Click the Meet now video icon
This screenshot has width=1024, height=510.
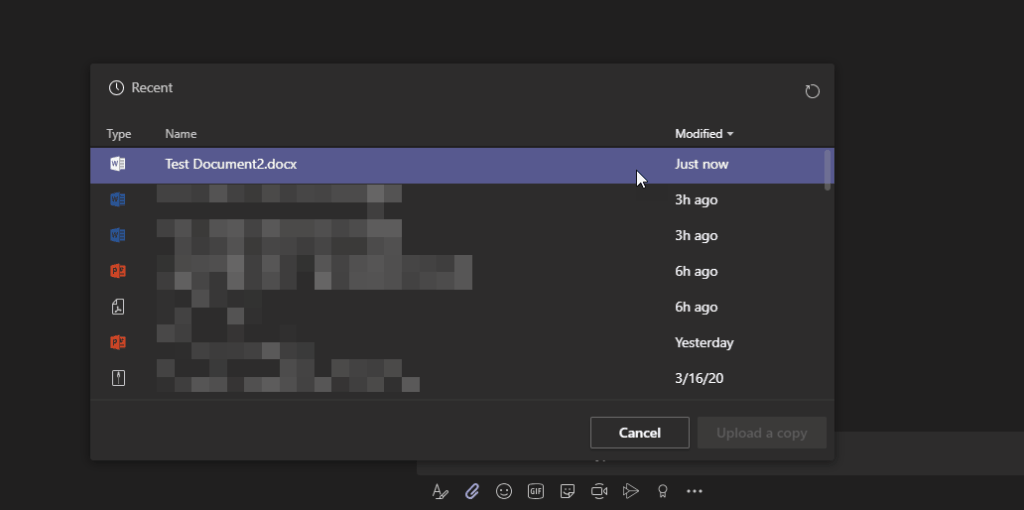(x=599, y=491)
